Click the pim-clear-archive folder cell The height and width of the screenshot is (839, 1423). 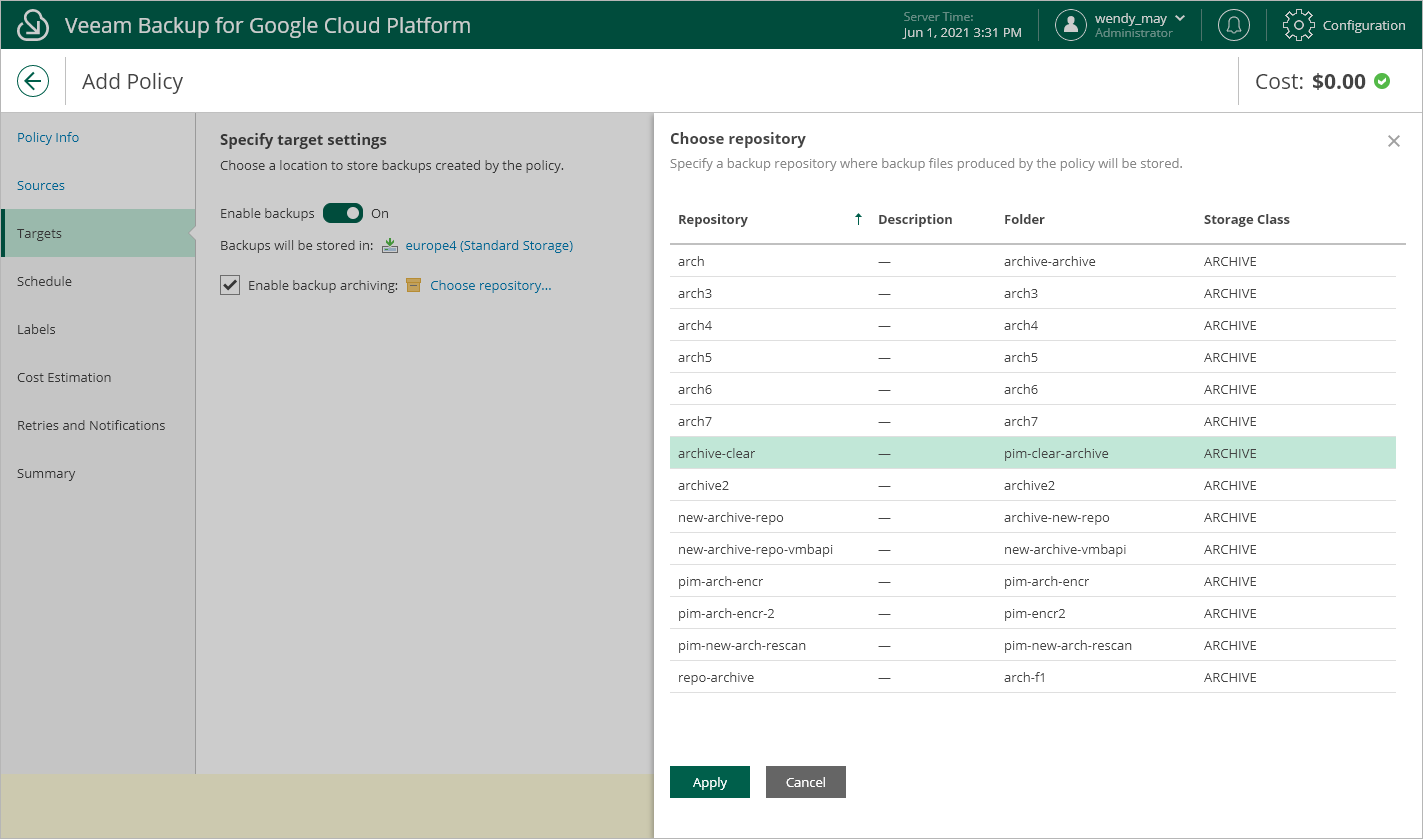[x=1056, y=453]
